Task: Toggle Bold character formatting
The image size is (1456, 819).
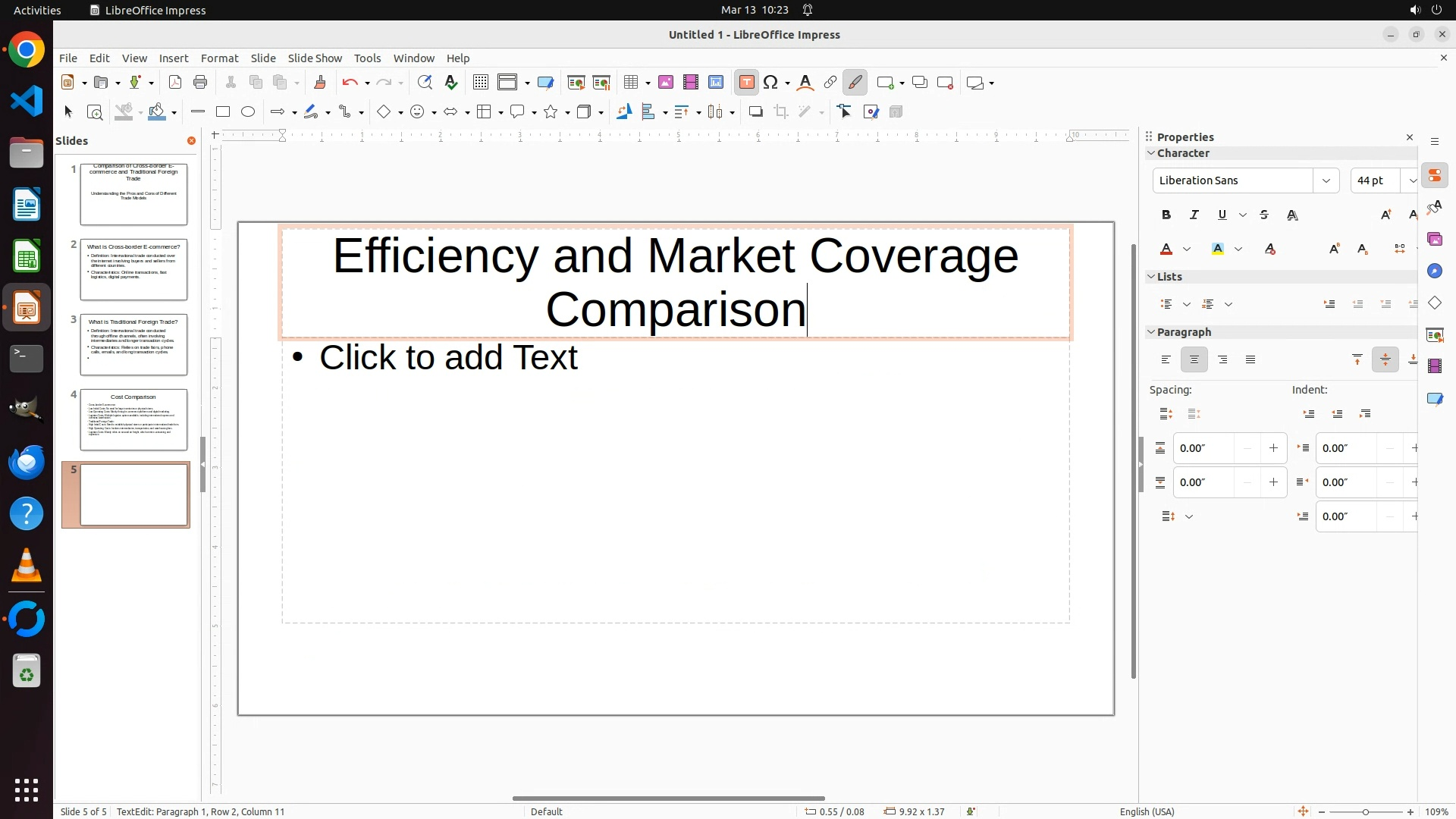Action: coord(1166,215)
